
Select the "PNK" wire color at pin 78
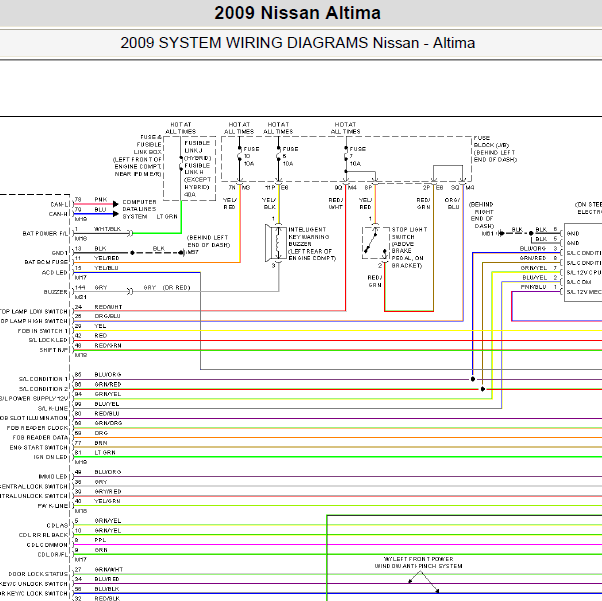[101, 199]
